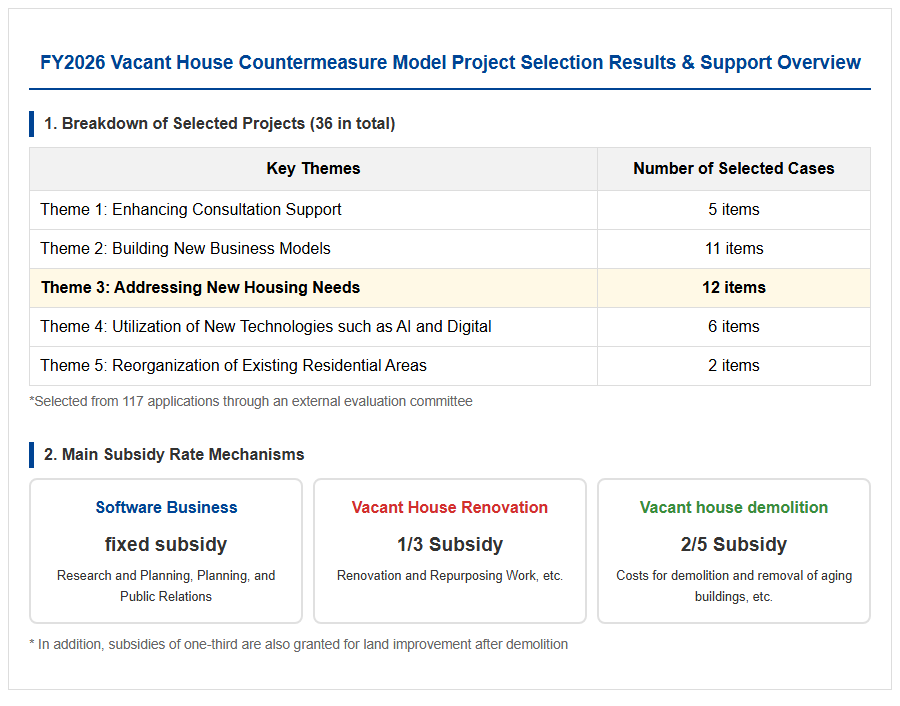Screen dimensions: 900x706
Task: Click the land improvement subsidy footnote
Action: click(298, 645)
